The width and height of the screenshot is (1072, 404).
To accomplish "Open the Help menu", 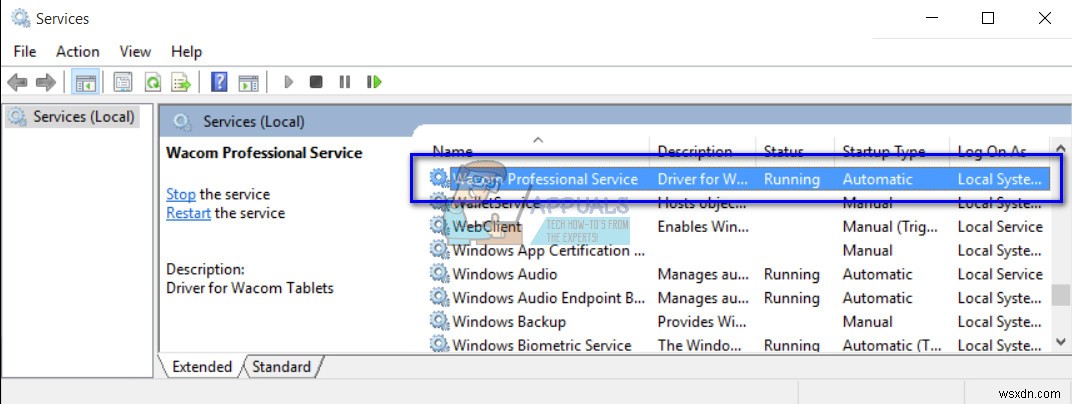I will (x=186, y=52).
